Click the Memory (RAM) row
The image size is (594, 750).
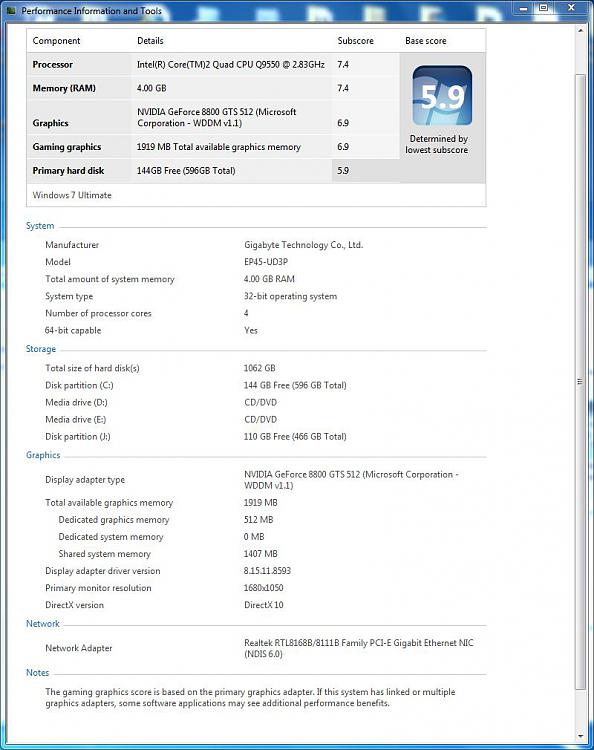(213, 88)
